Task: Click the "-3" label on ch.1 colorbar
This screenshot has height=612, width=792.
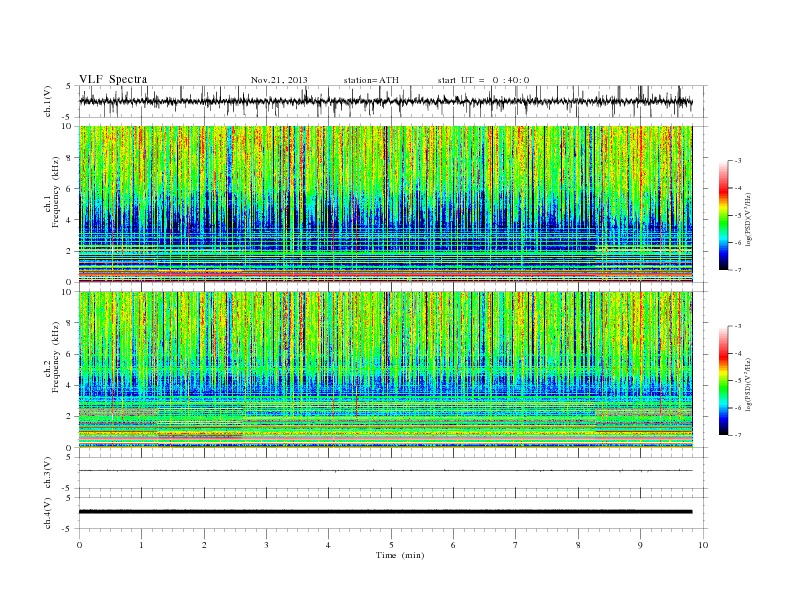Action: coord(738,161)
